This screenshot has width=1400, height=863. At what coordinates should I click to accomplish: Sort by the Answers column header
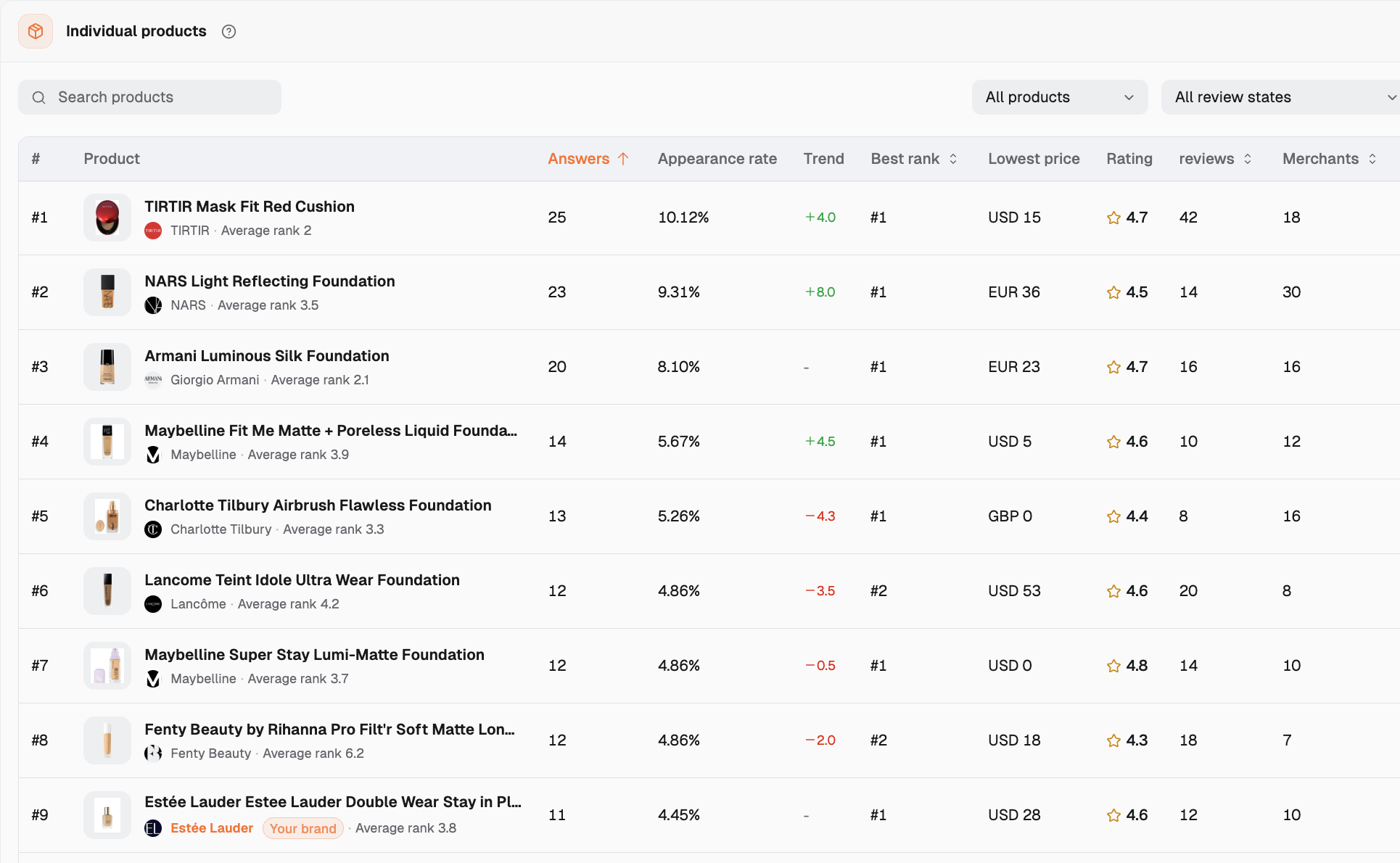coord(578,159)
